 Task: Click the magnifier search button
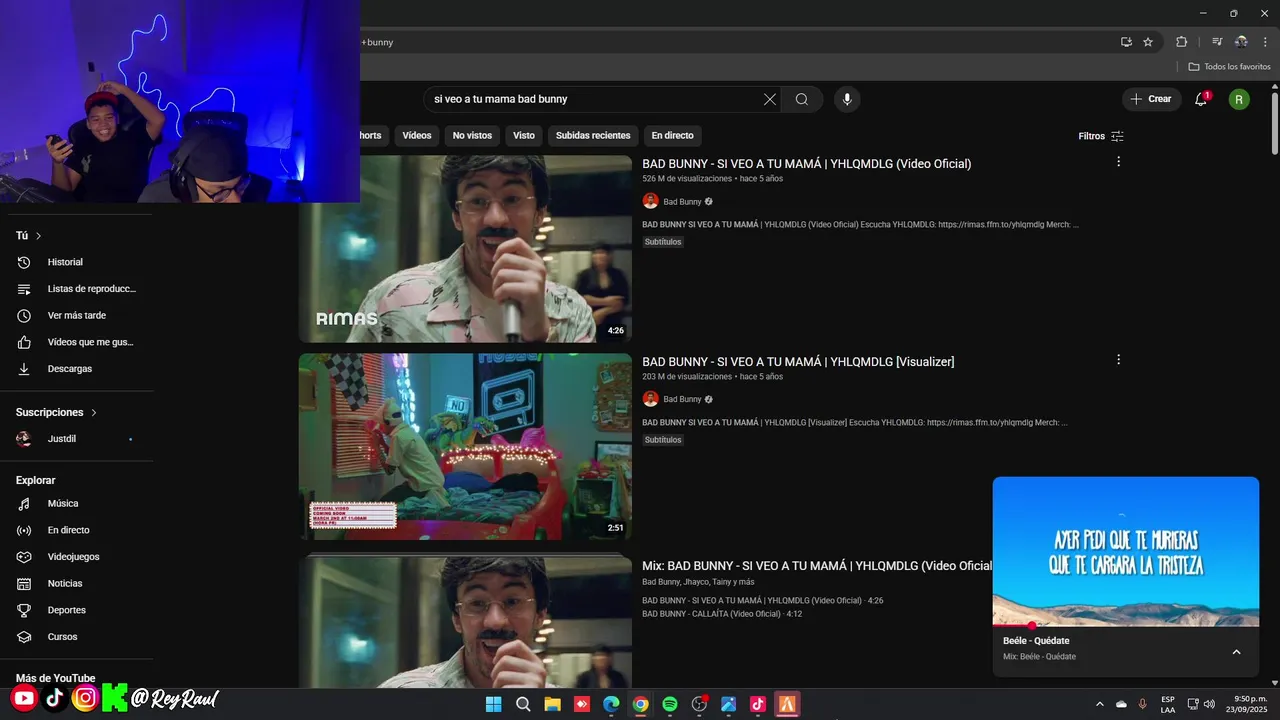click(802, 99)
